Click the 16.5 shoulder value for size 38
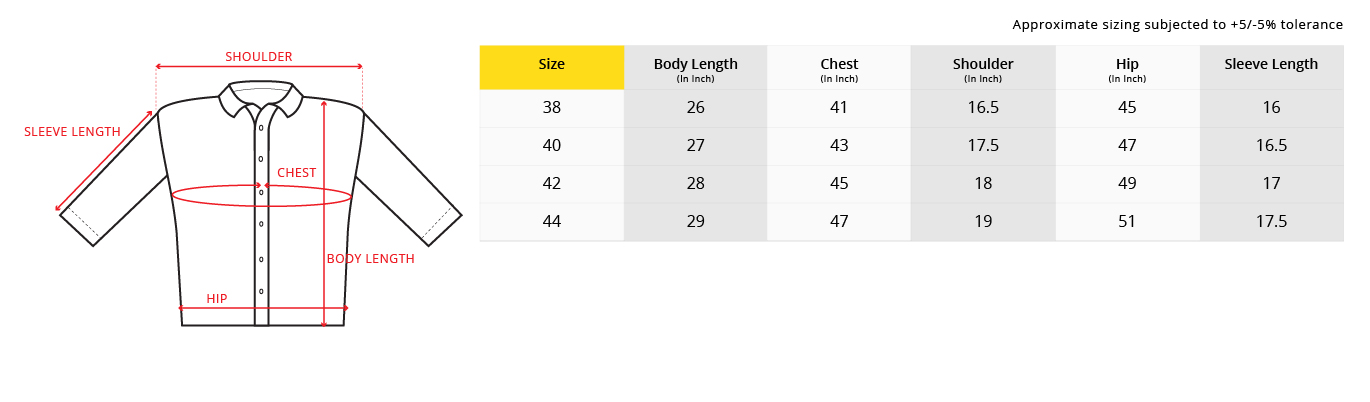Image resolution: width=1370 pixels, height=402 pixels. coord(983,108)
